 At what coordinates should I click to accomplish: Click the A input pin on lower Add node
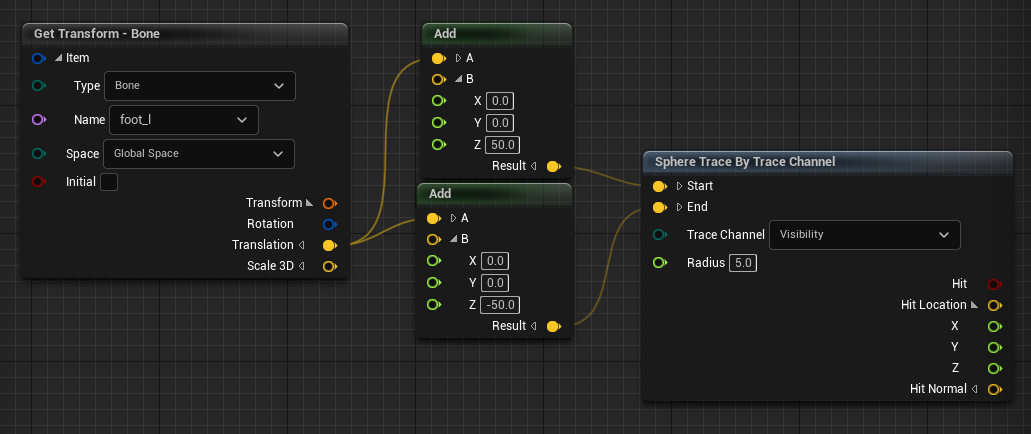point(434,218)
